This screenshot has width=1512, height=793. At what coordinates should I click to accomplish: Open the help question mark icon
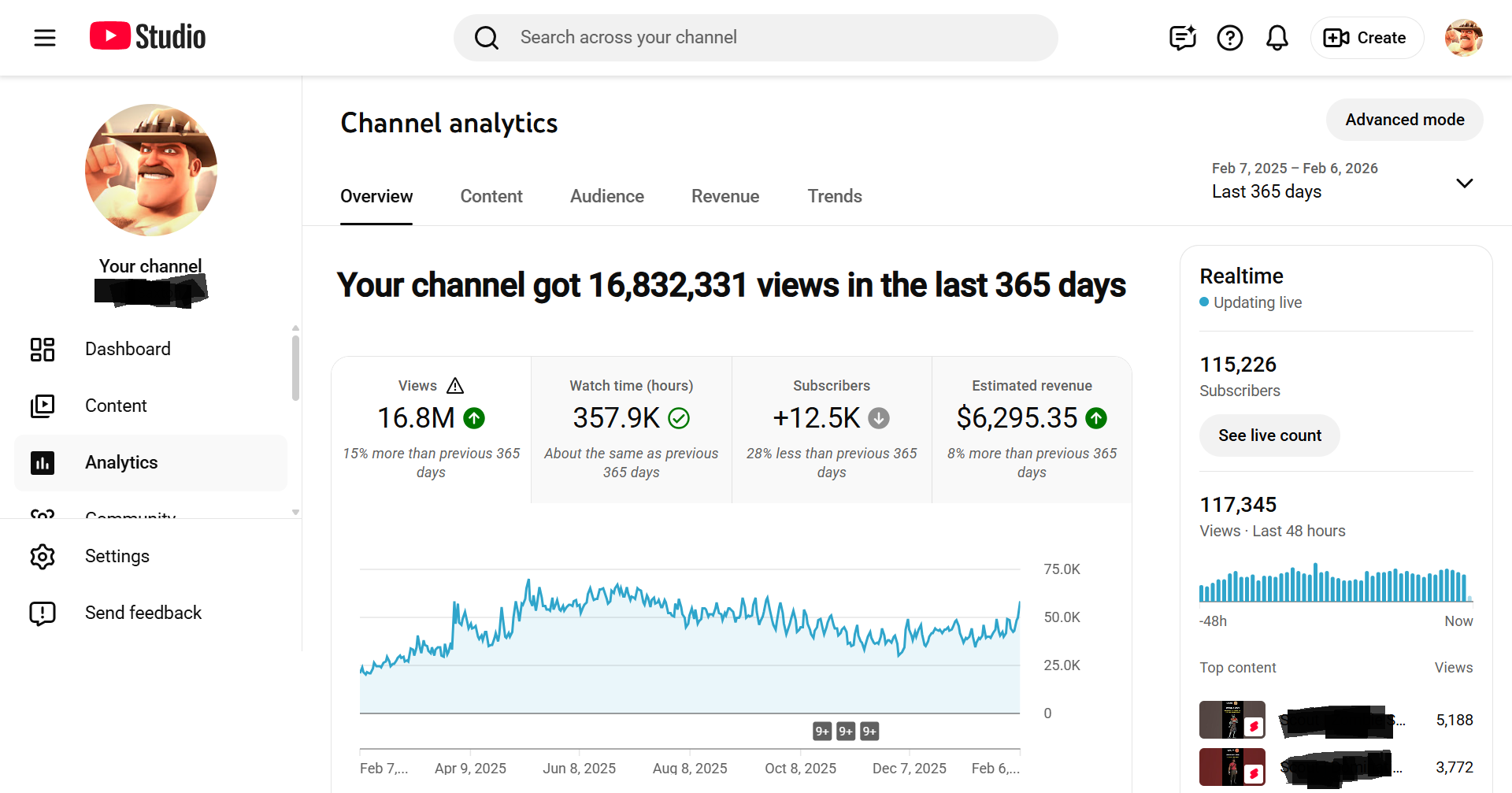[x=1229, y=38]
